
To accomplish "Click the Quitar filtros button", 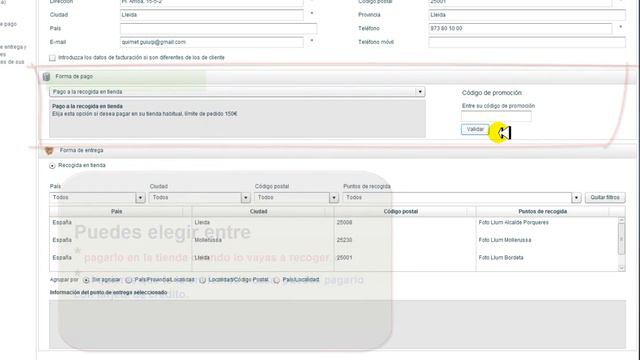I will click(605, 198).
